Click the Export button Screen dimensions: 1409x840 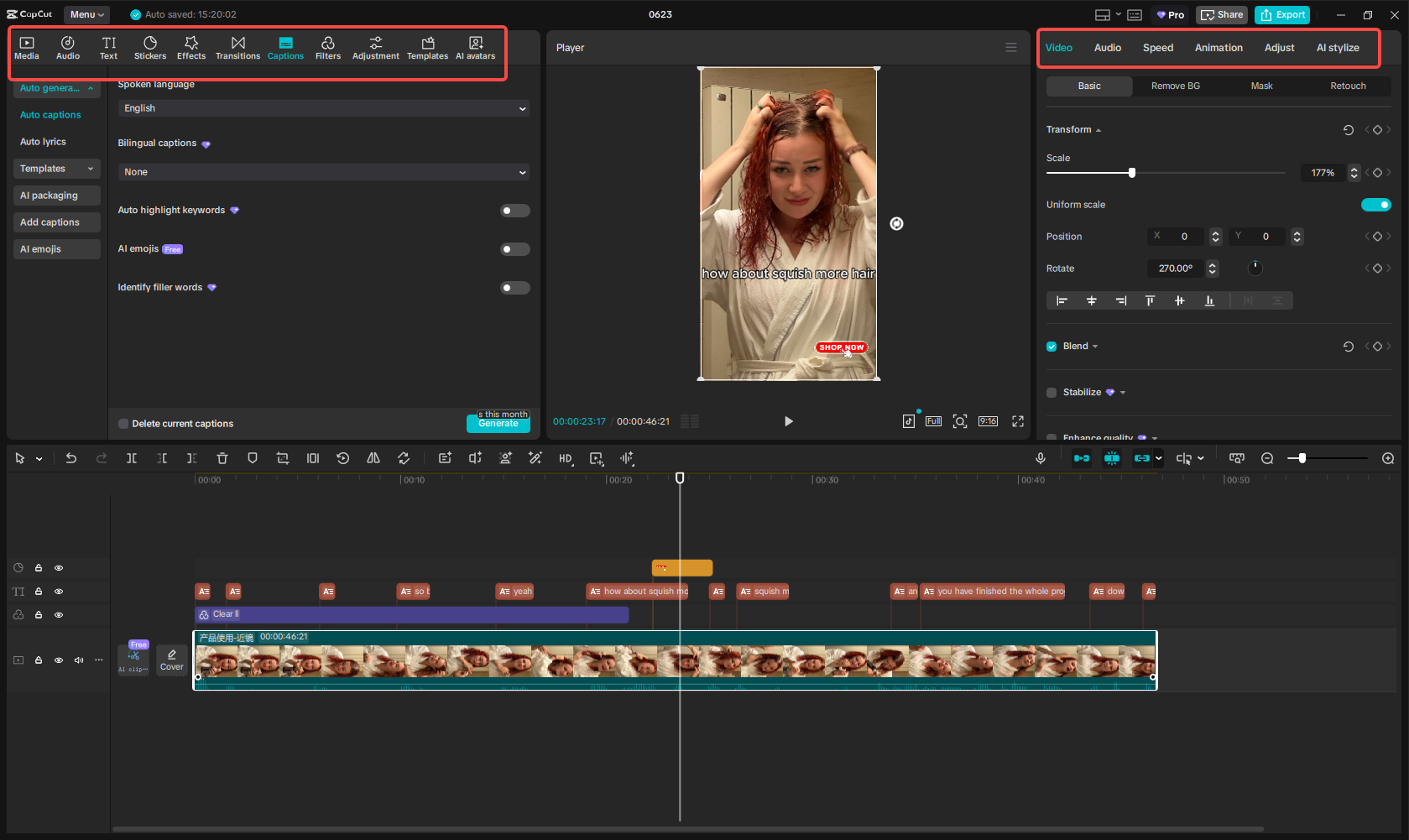(x=1281, y=14)
